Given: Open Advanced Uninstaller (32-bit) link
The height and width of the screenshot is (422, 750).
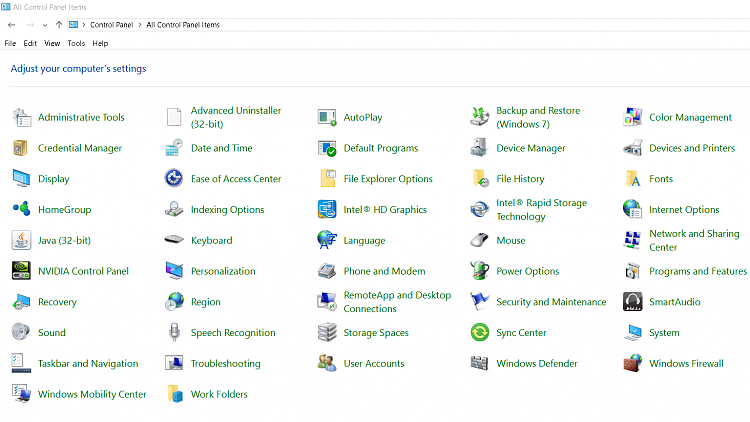Looking at the screenshot, I should (x=236, y=117).
